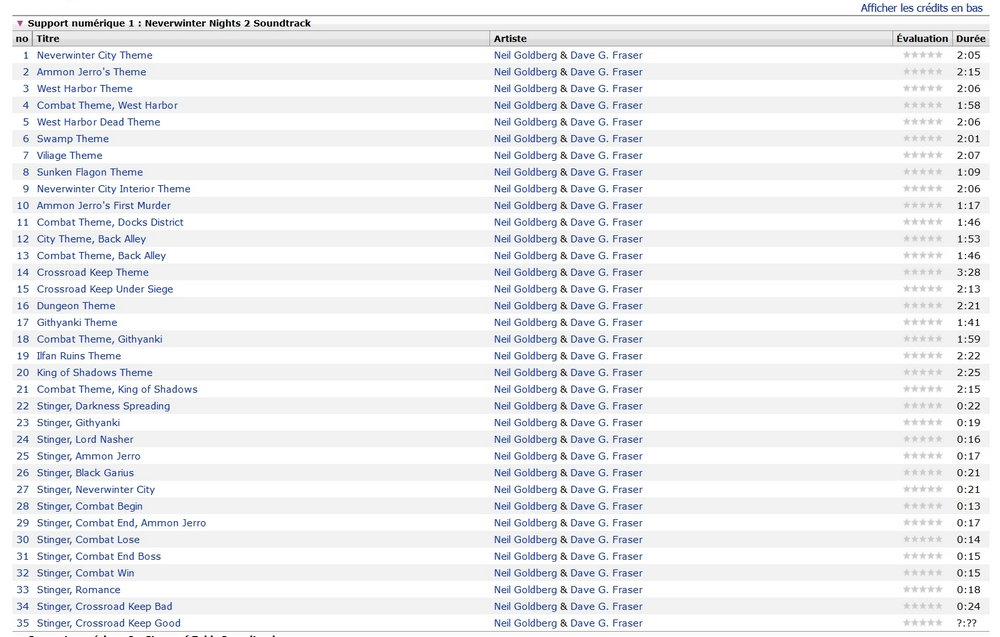This screenshot has height=637, width=1000.
Task: Rate Swamp Theme using star rating
Action: (x=922, y=138)
